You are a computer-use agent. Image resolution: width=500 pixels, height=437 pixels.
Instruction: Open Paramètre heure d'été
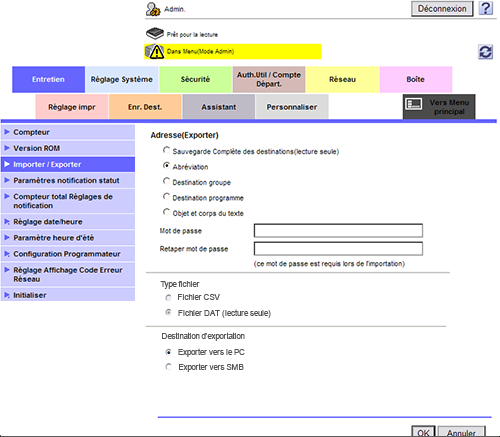click(x=68, y=238)
